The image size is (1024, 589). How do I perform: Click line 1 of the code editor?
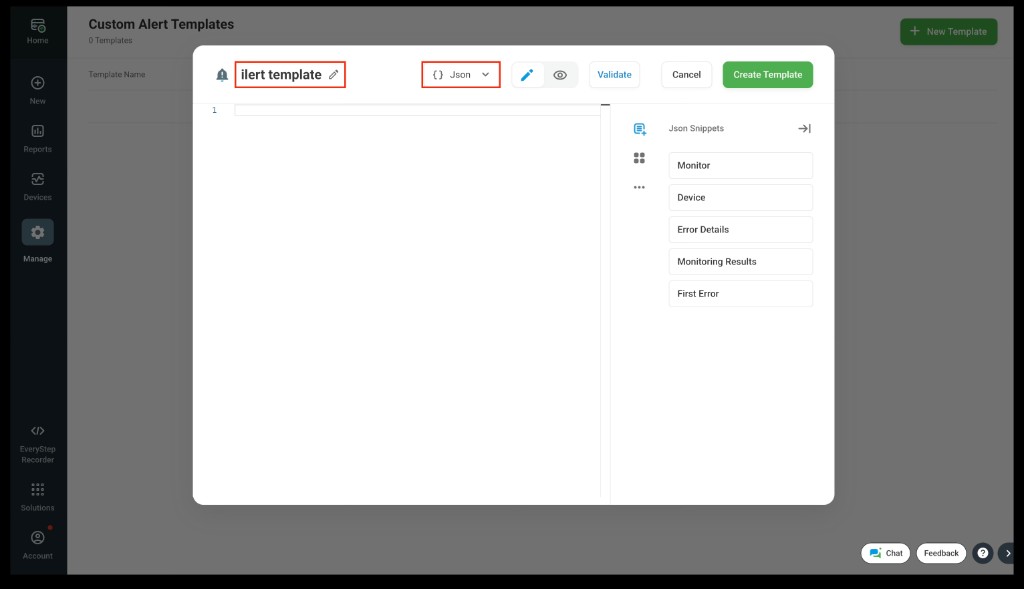416,110
